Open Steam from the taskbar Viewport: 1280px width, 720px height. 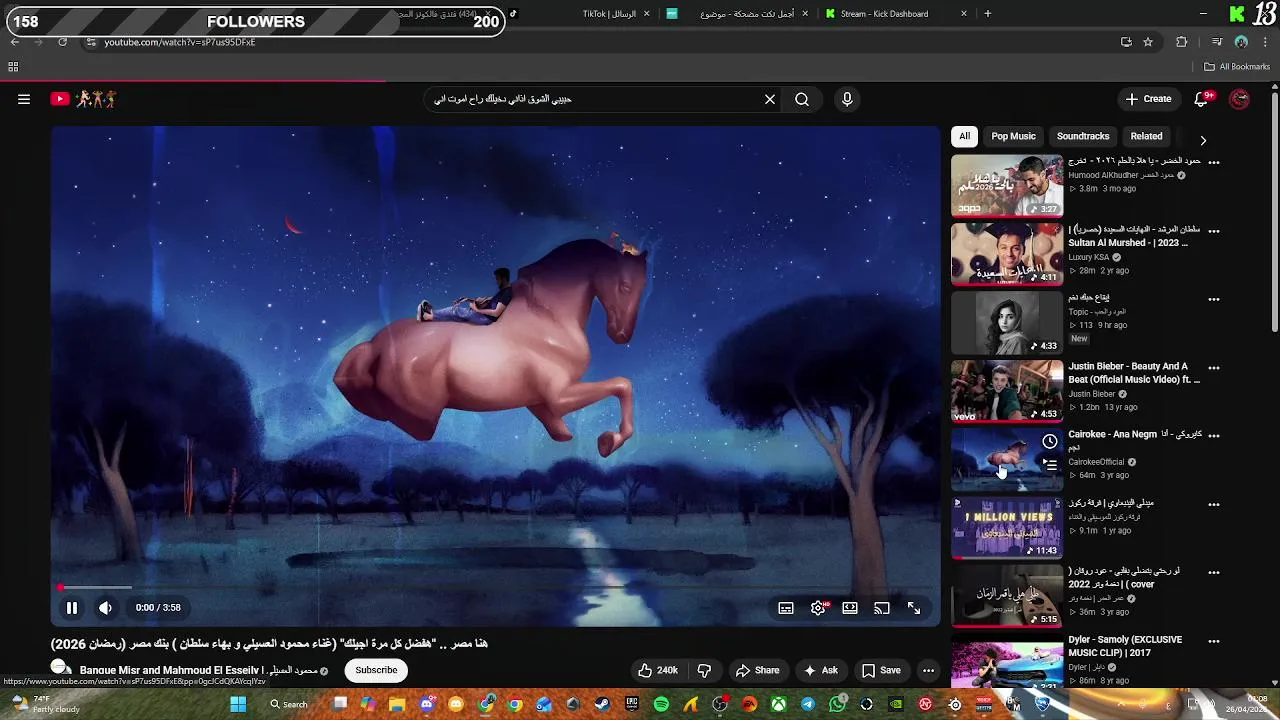[x=602, y=704]
